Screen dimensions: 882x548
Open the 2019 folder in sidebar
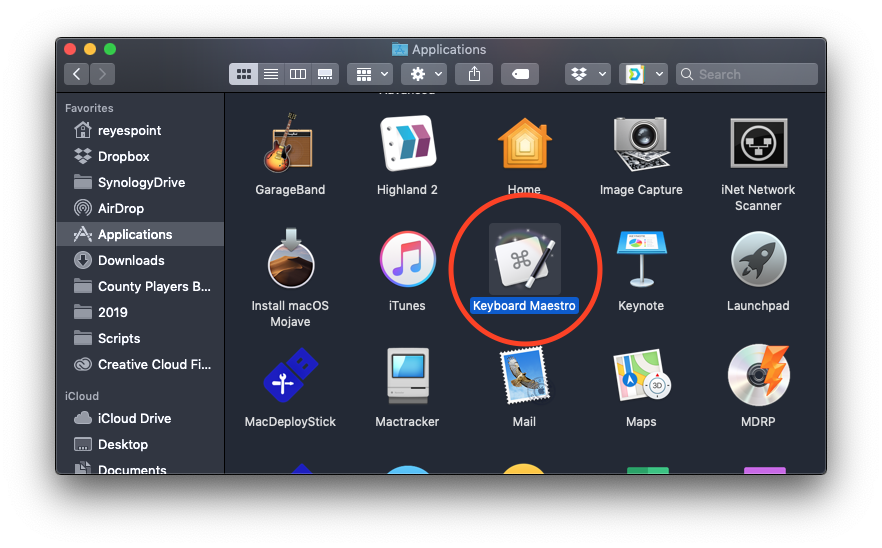140,312
